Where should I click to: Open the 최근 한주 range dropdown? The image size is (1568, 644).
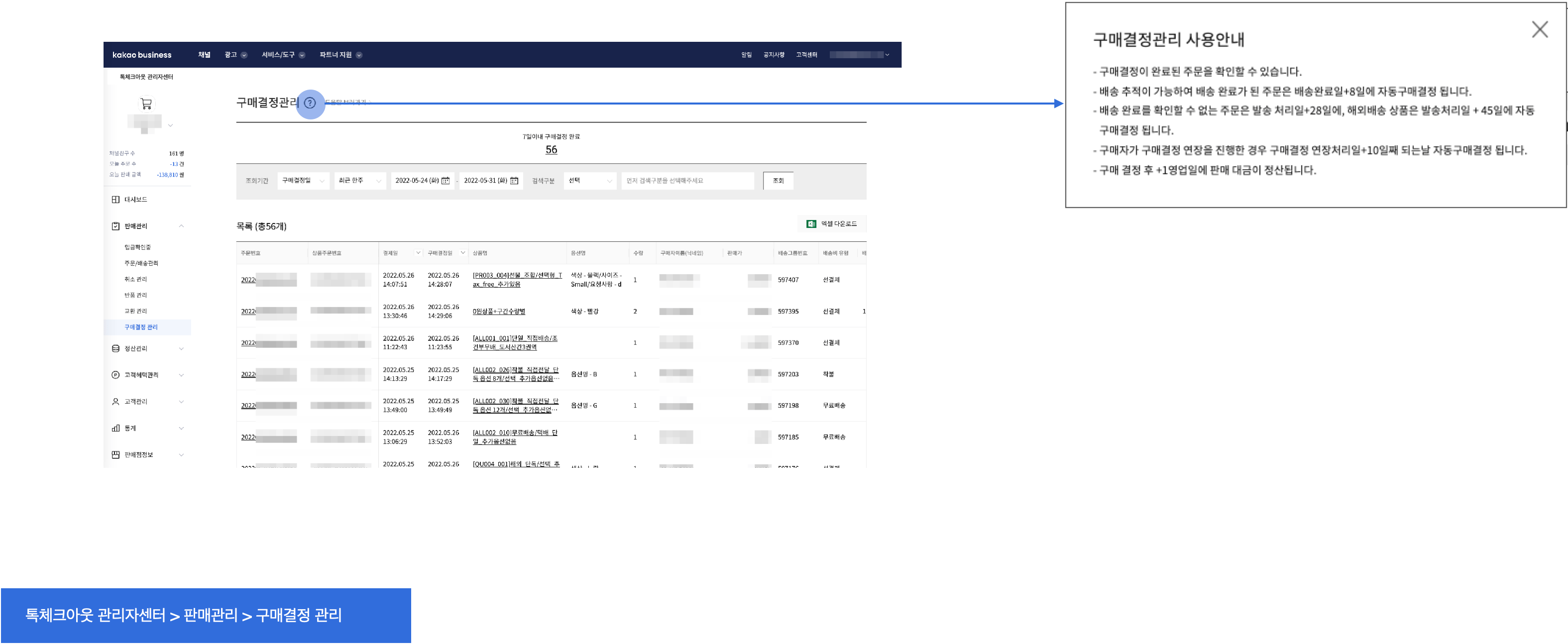tap(360, 181)
